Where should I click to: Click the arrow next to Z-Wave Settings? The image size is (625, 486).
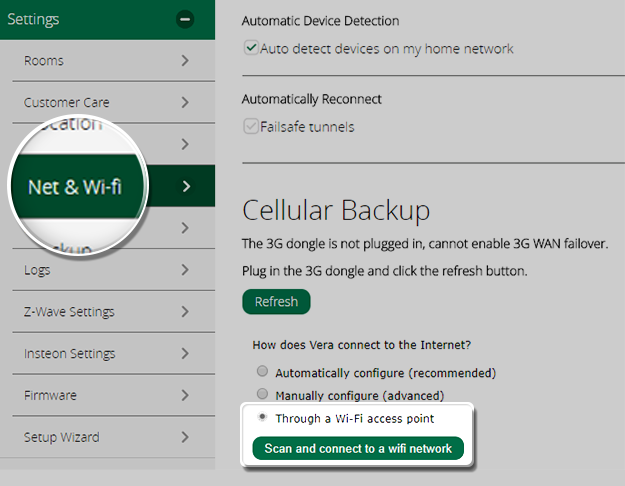(185, 312)
